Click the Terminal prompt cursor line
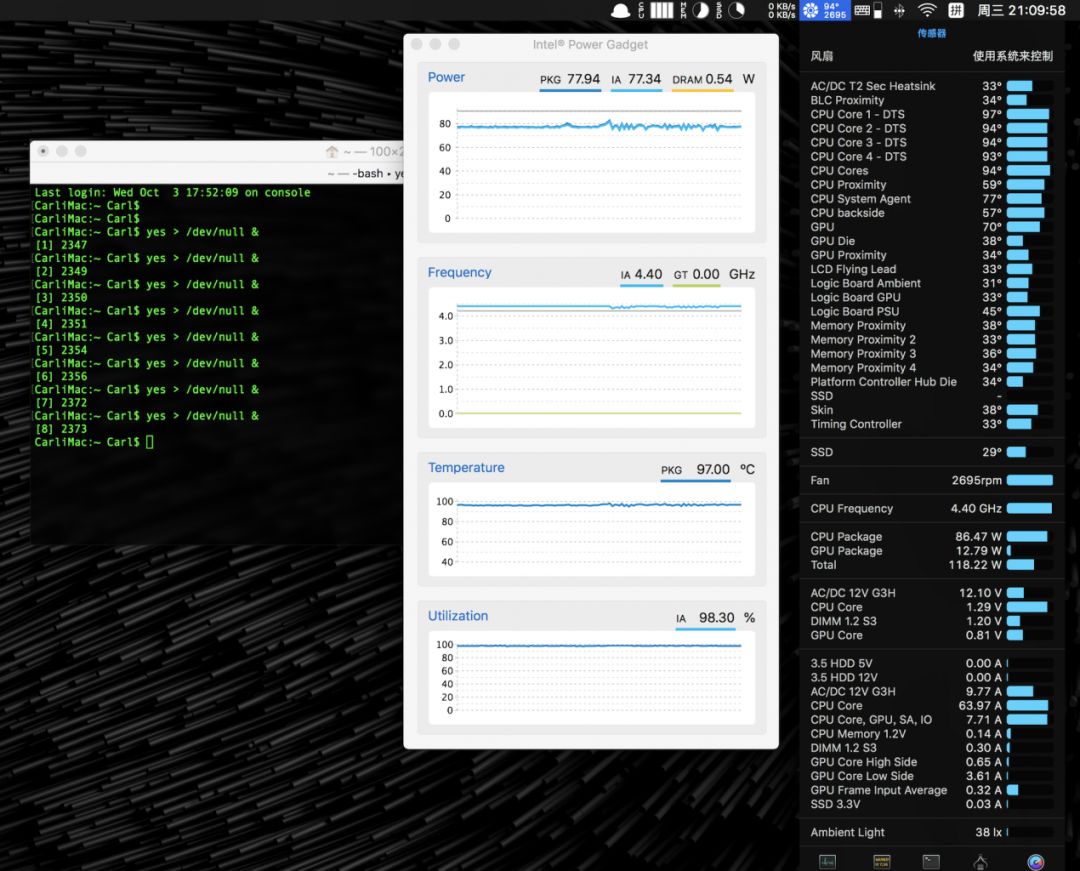This screenshot has width=1080, height=871. point(150,442)
